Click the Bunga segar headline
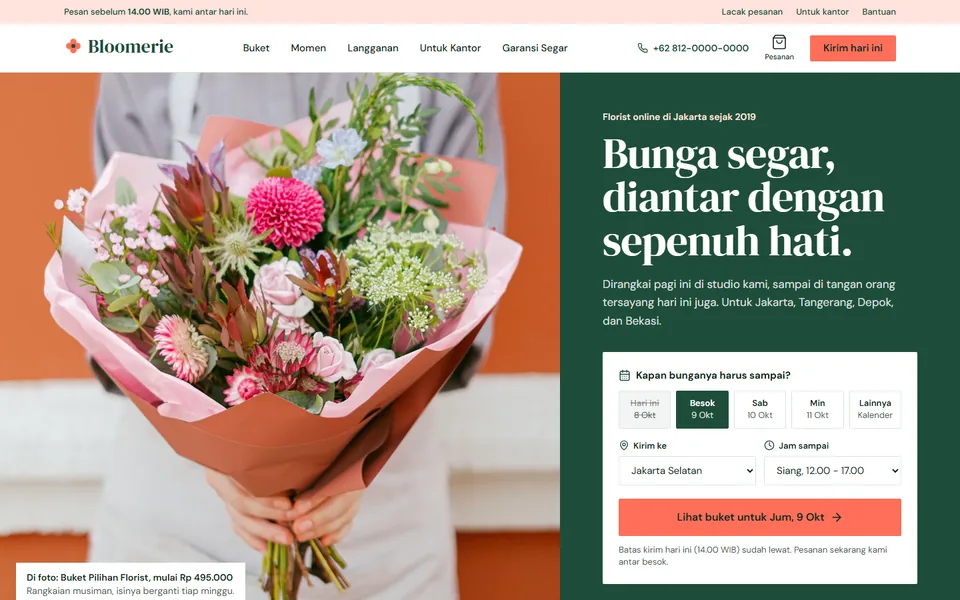The image size is (960, 600). 743,198
